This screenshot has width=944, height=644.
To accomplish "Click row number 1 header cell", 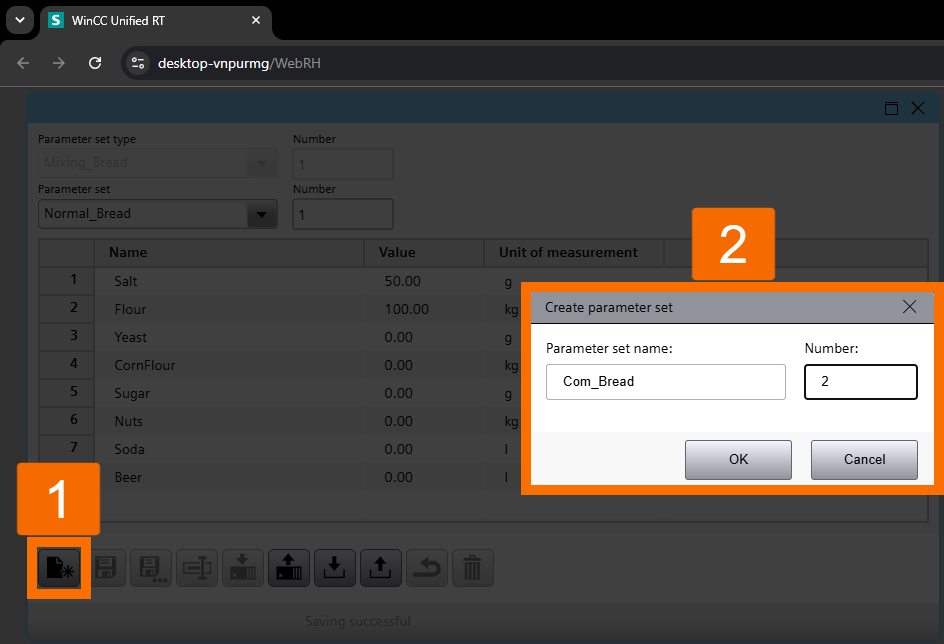I will click(67, 280).
